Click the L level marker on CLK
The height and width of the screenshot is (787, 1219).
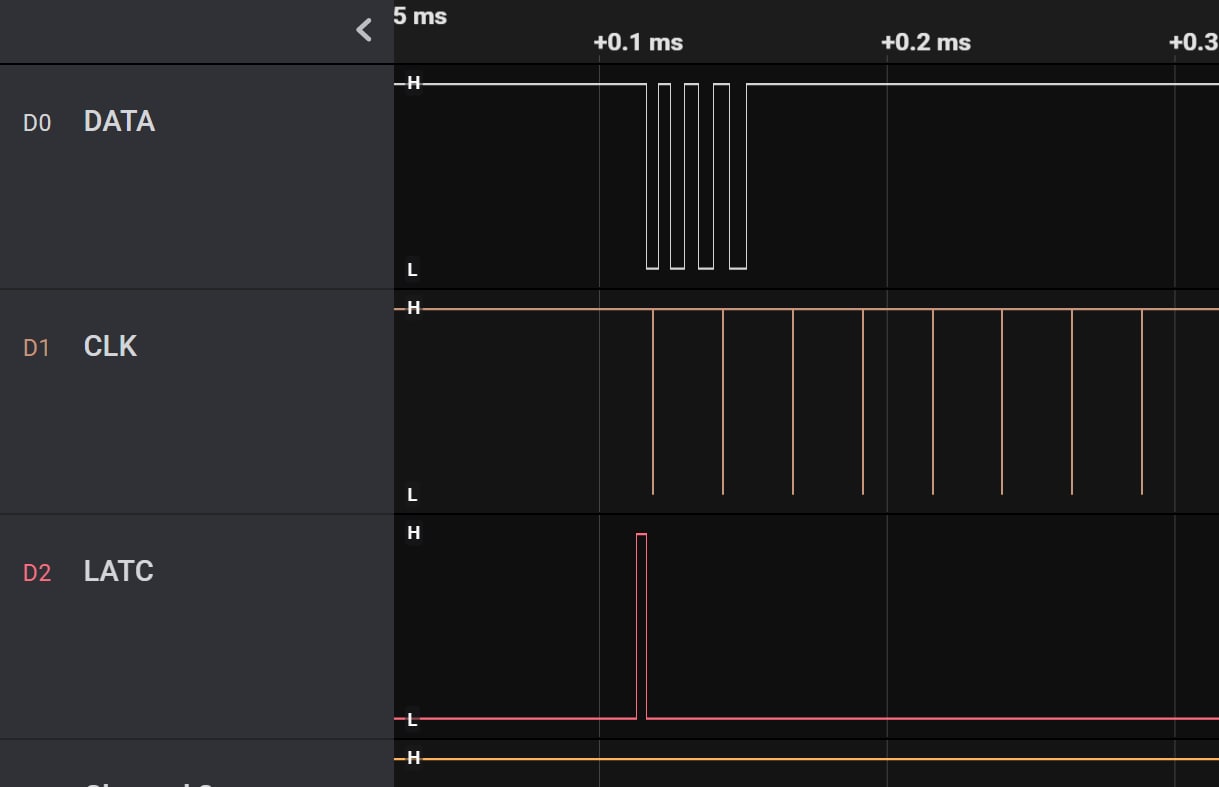click(412, 495)
